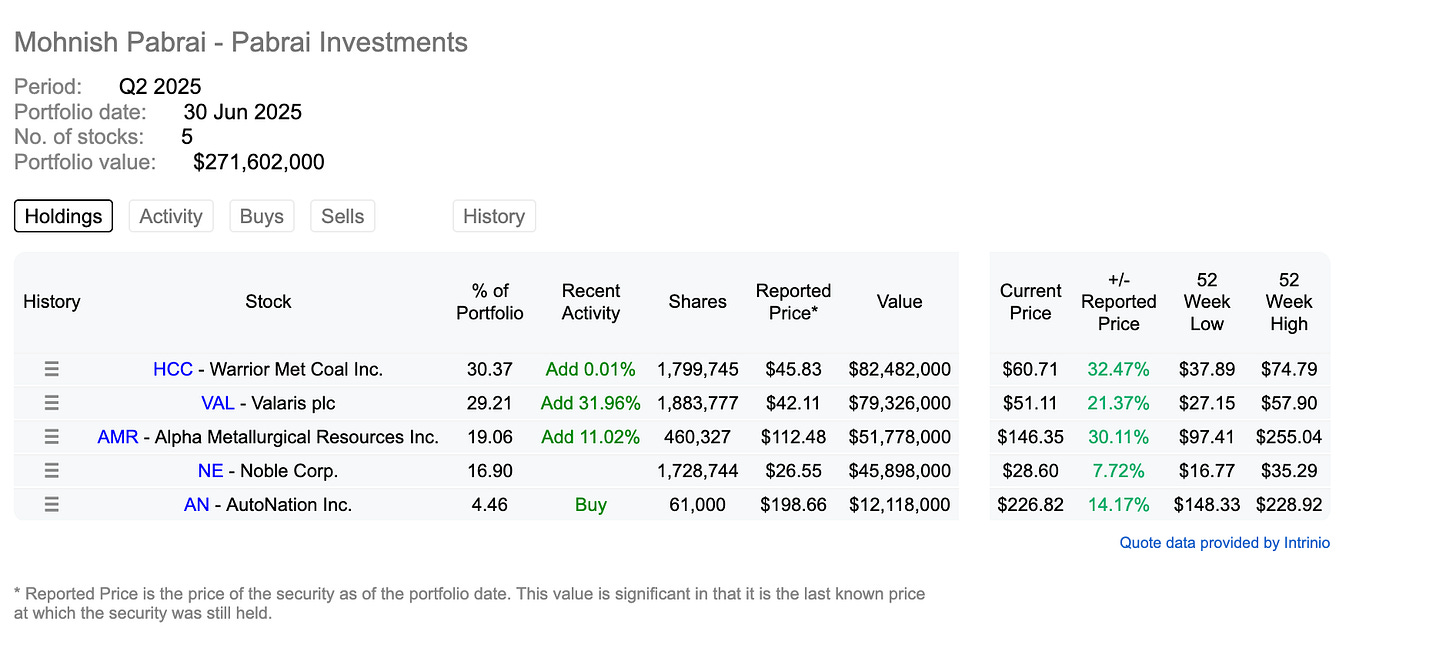Viewport: 1456px width, 648px height.
Task: Open the AMR ticker link
Action: pyautogui.click(x=118, y=437)
